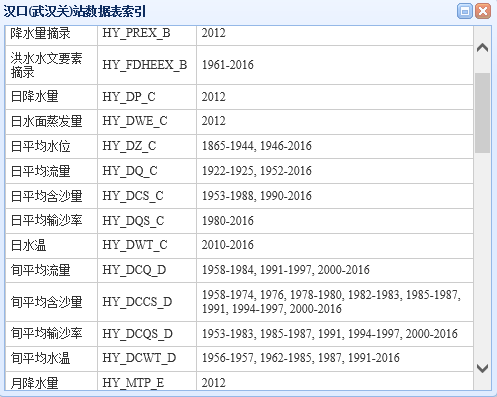The width and height of the screenshot is (497, 397).
Task: Click the HY_DQS_C code cell
Action: [x=147, y=221]
